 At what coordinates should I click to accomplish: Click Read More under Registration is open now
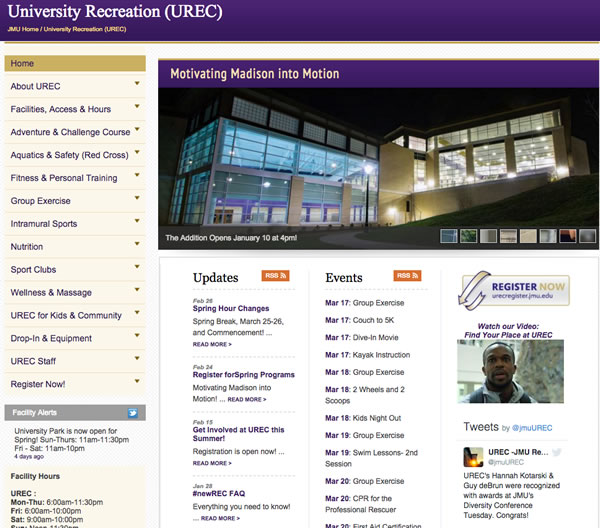[x=212, y=463]
